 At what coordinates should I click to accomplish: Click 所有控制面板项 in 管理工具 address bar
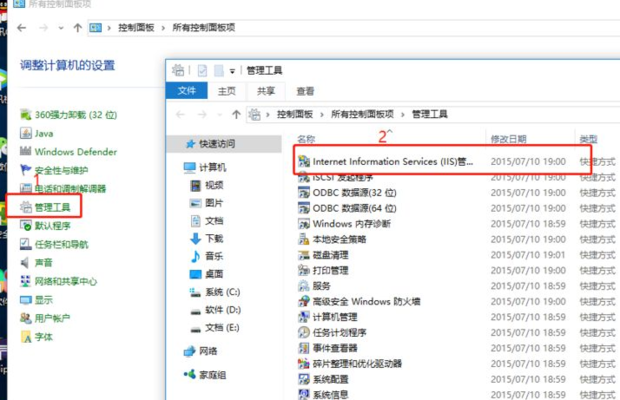[362, 114]
